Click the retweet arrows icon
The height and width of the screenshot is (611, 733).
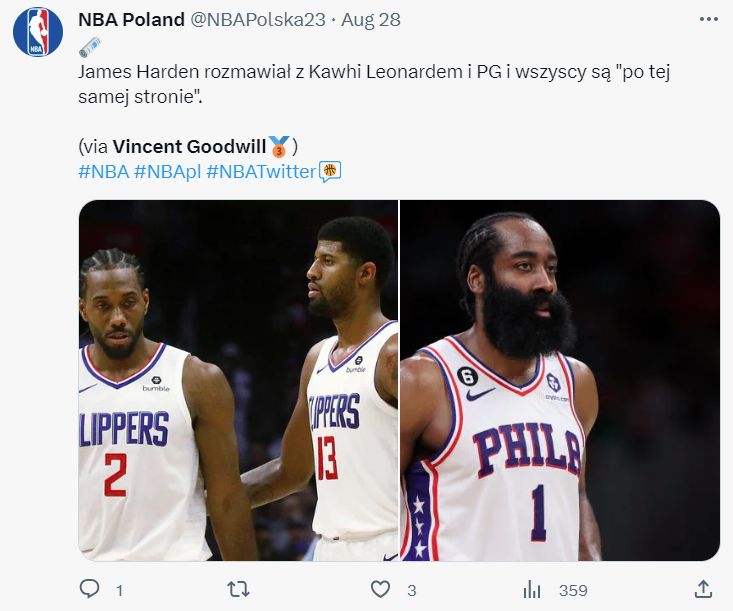(238, 590)
